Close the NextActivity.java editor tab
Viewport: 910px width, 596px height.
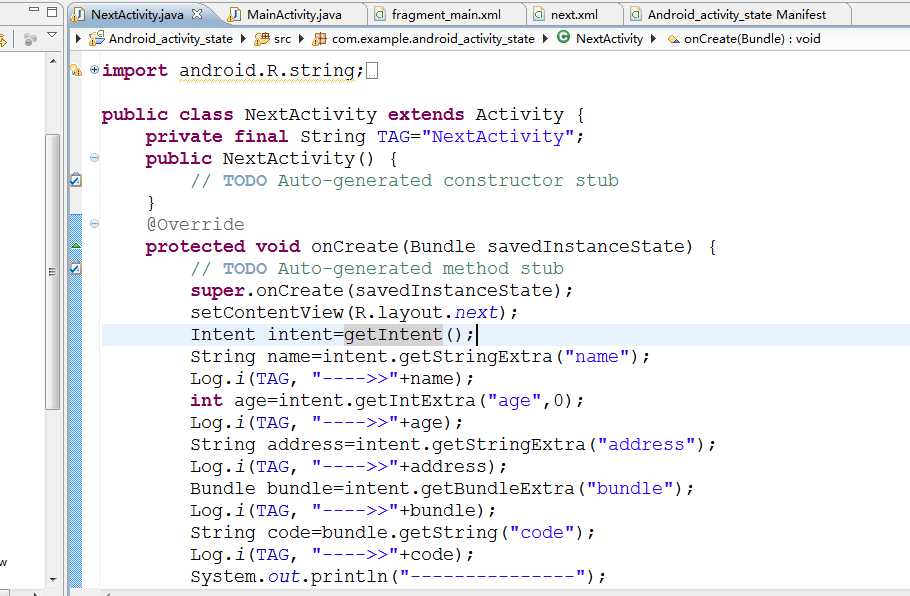[197, 14]
